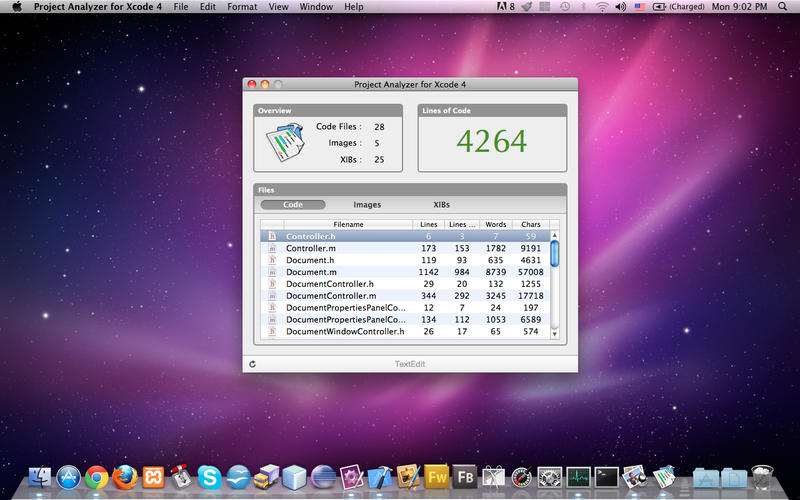The image size is (800, 500).
Task: Select the Controller.m filename
Action: pyautogui.click(x=311, y=248)
